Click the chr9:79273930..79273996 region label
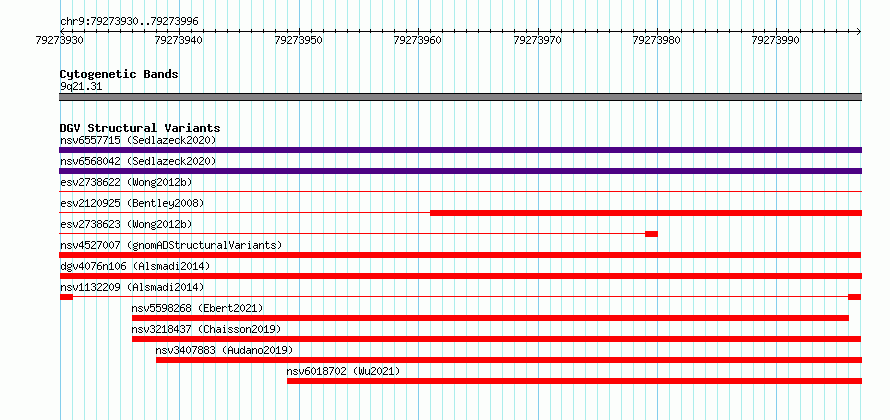This screenshot has height=420, width=890. 129,22
